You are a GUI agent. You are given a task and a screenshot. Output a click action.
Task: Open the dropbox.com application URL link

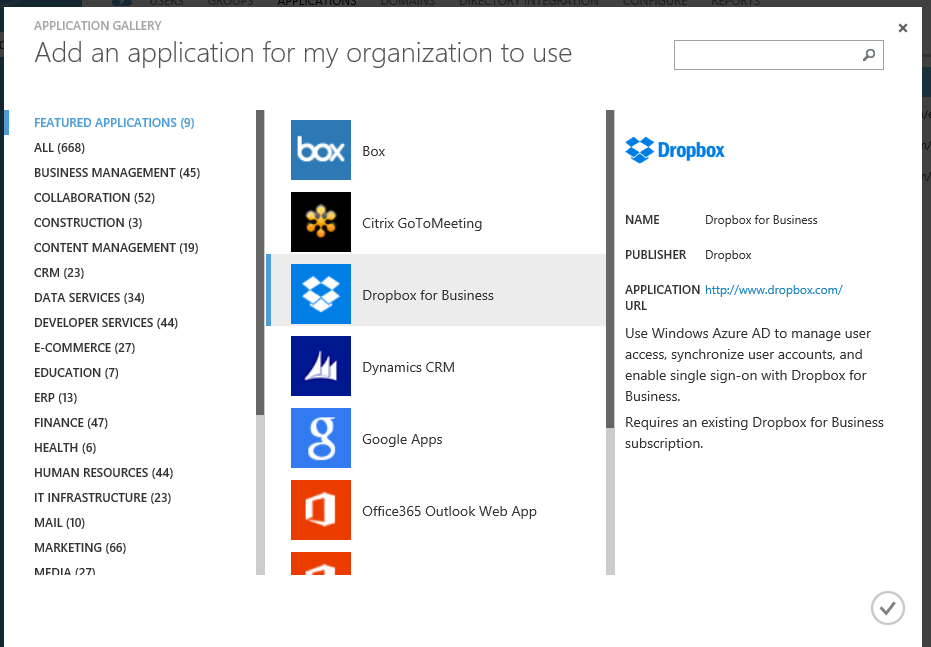click(x=774, y=290)
